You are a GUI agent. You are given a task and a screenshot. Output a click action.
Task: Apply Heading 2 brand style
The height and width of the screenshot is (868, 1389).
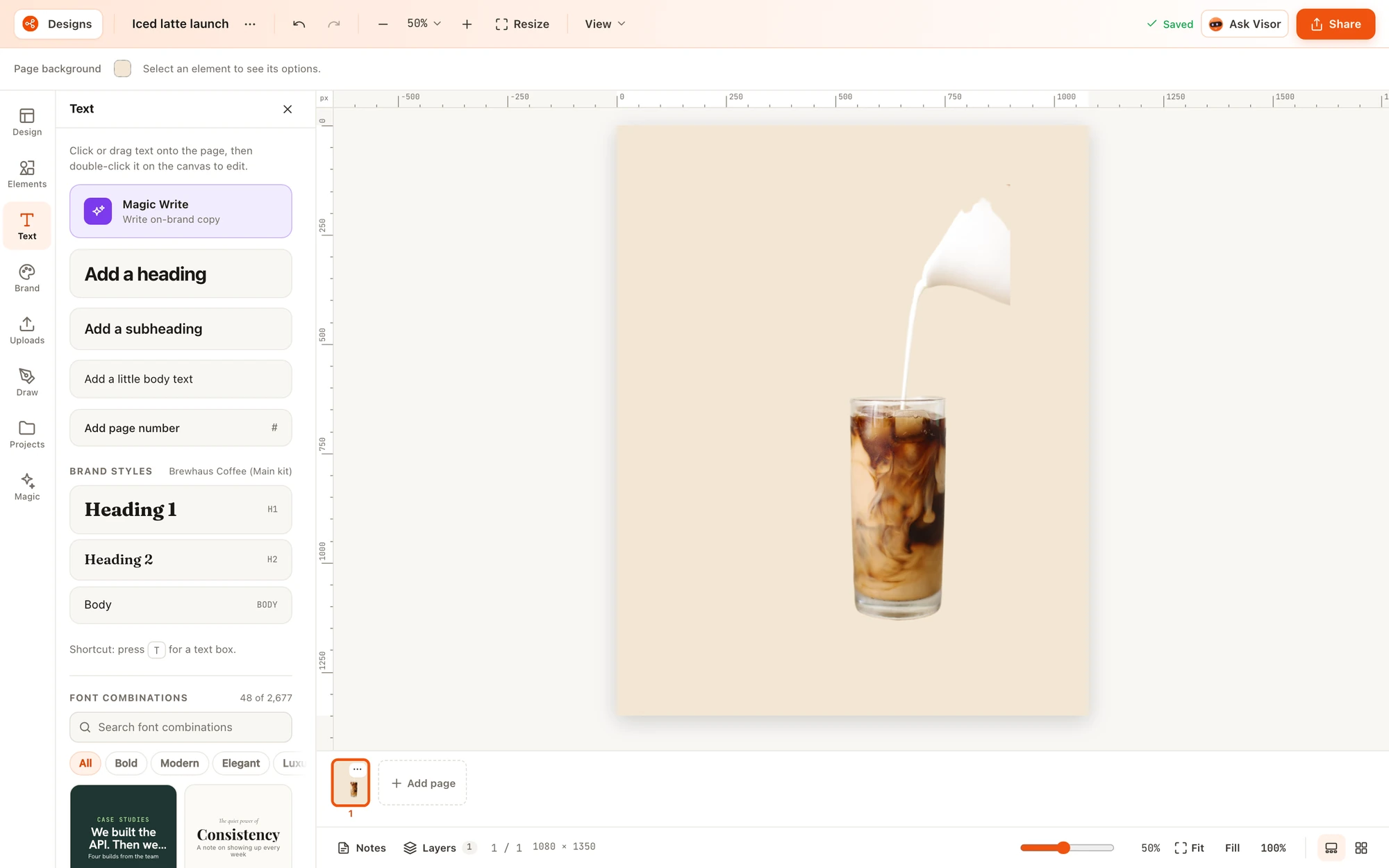[181, 560]
